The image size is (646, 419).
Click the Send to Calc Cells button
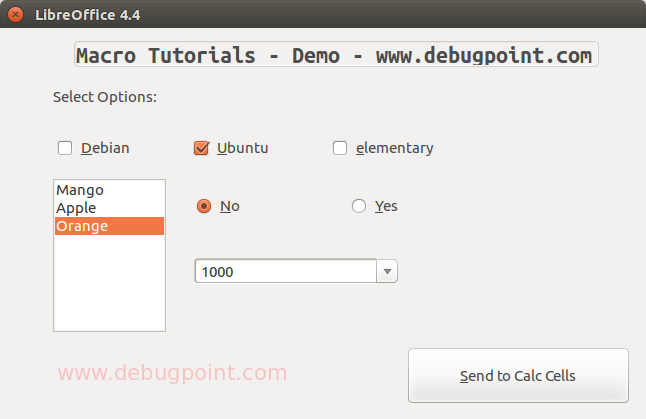(518, 376)
